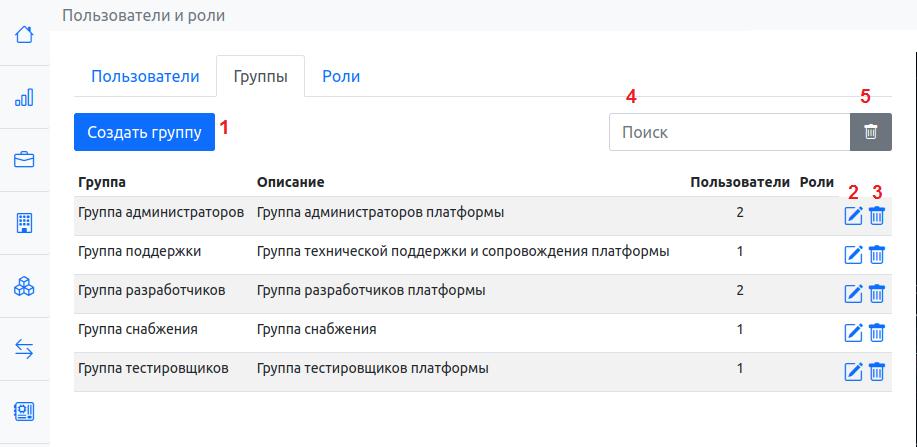
Task: Click the gray trash button beside search
Action: pos(871,132)
